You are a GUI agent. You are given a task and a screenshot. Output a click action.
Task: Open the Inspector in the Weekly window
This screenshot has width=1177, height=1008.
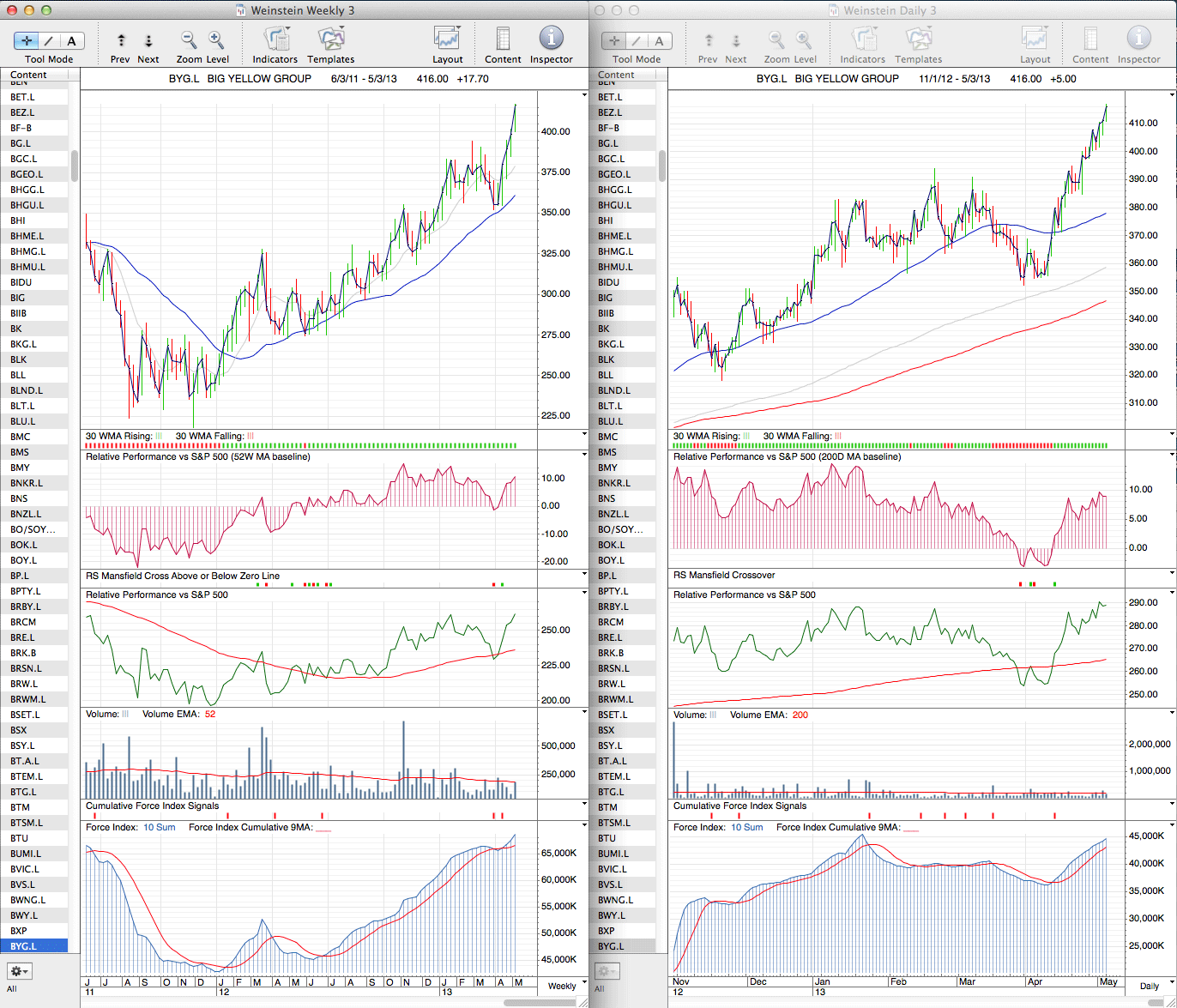(x=551, y=39)
